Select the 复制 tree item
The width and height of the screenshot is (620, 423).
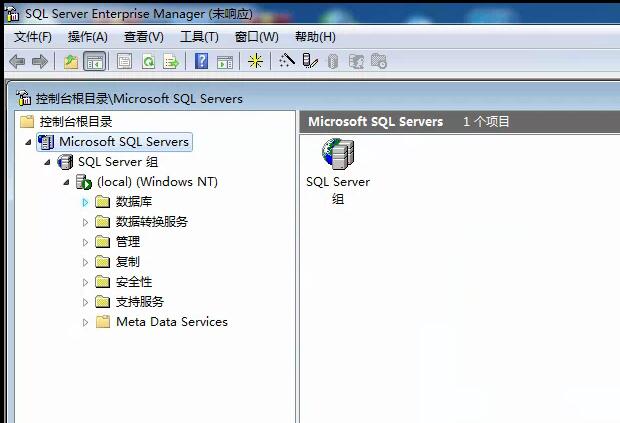coord(128,262)
